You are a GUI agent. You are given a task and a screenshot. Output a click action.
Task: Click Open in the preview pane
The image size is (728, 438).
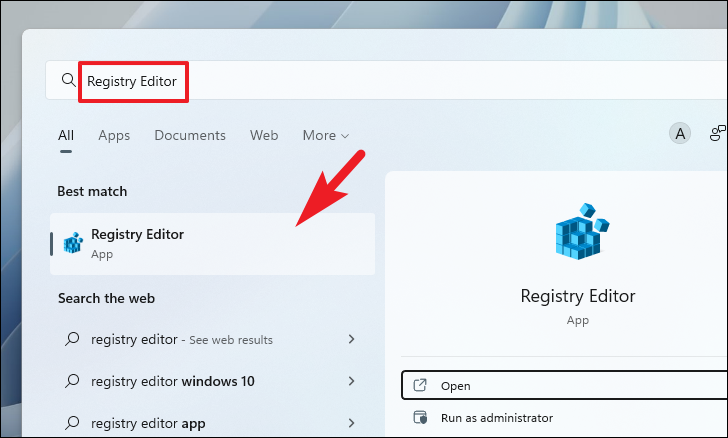click(565, 385)
